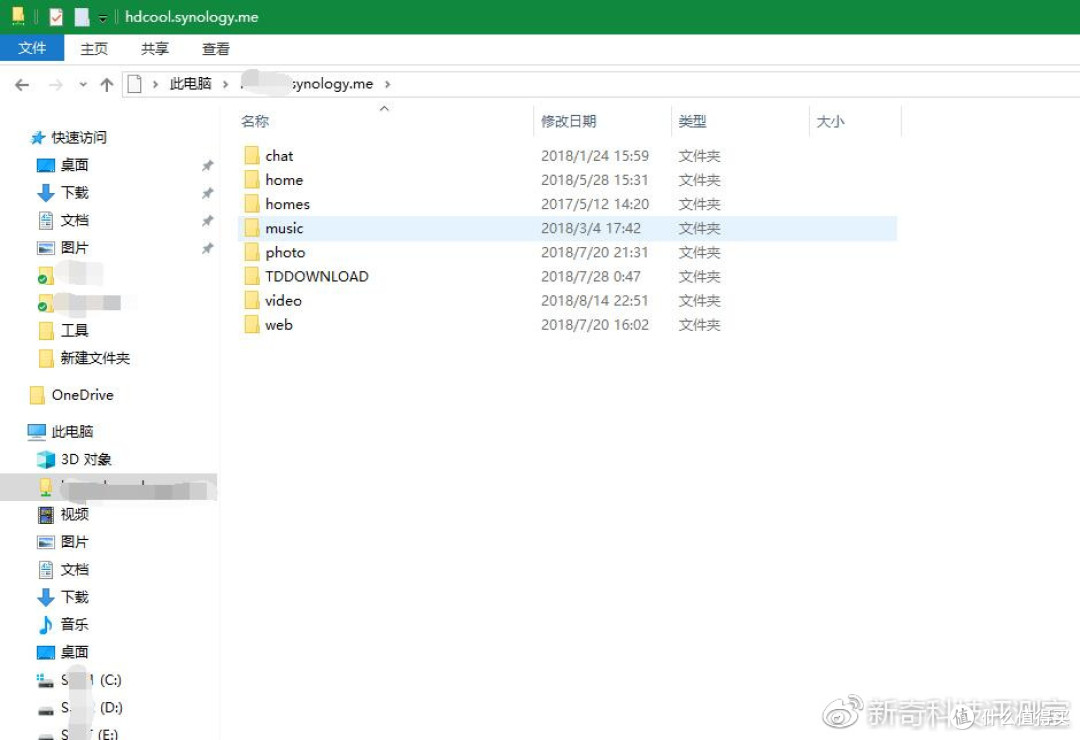Open the 文件 menu
Image resolution: width=1080 pixels, height=740 pixels.
(33, 47)
